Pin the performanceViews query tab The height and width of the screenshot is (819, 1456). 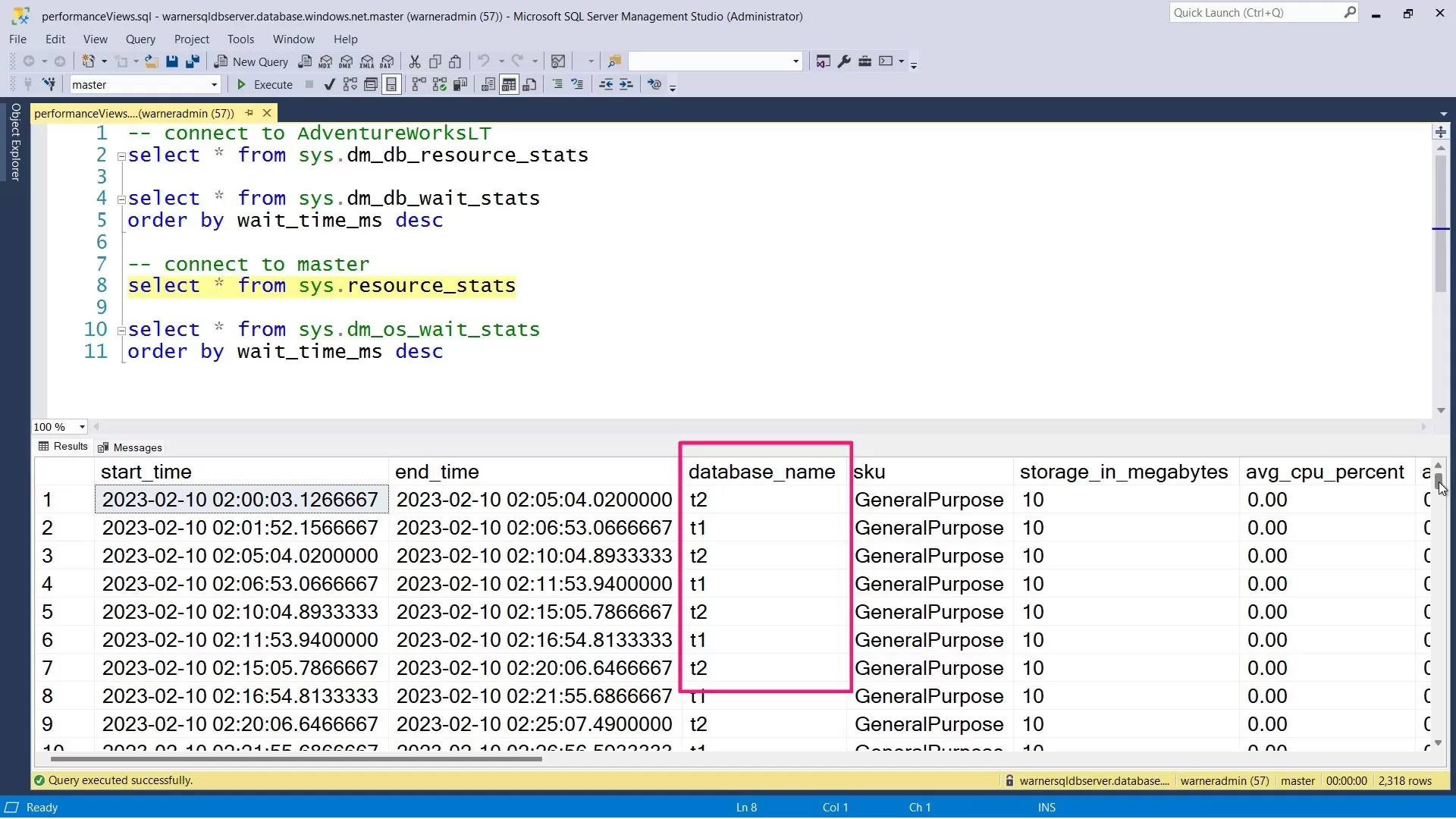pos(249,113)
